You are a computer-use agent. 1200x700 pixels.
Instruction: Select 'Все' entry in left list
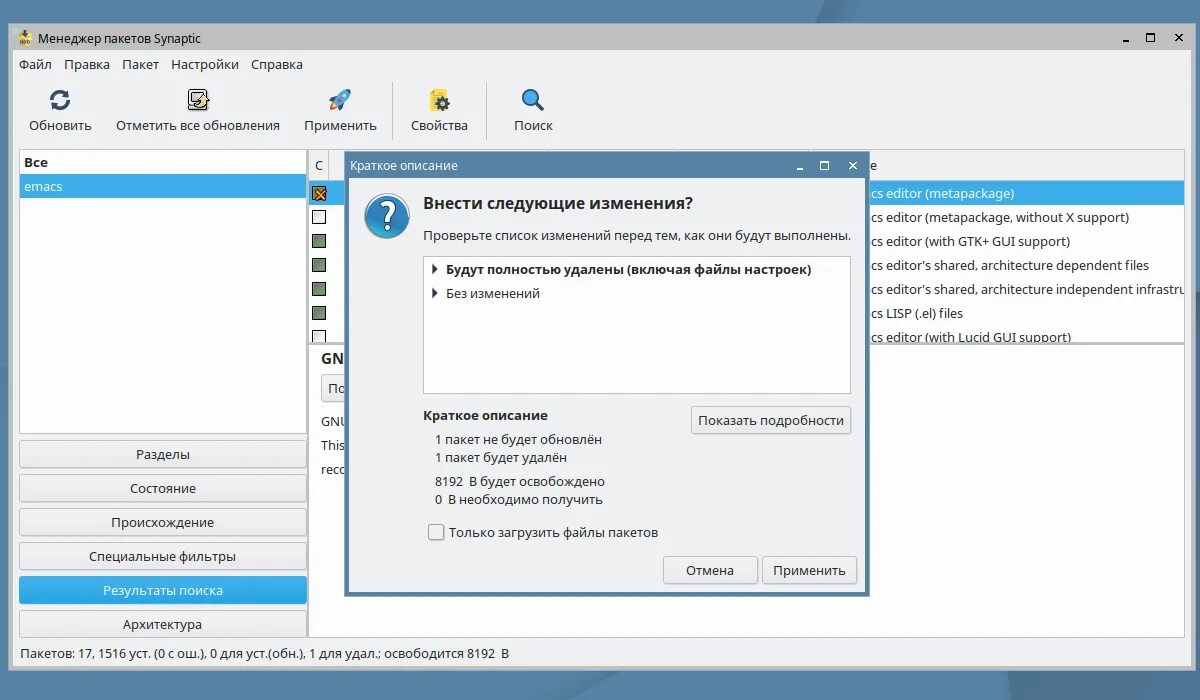click(x=163, y=162)
